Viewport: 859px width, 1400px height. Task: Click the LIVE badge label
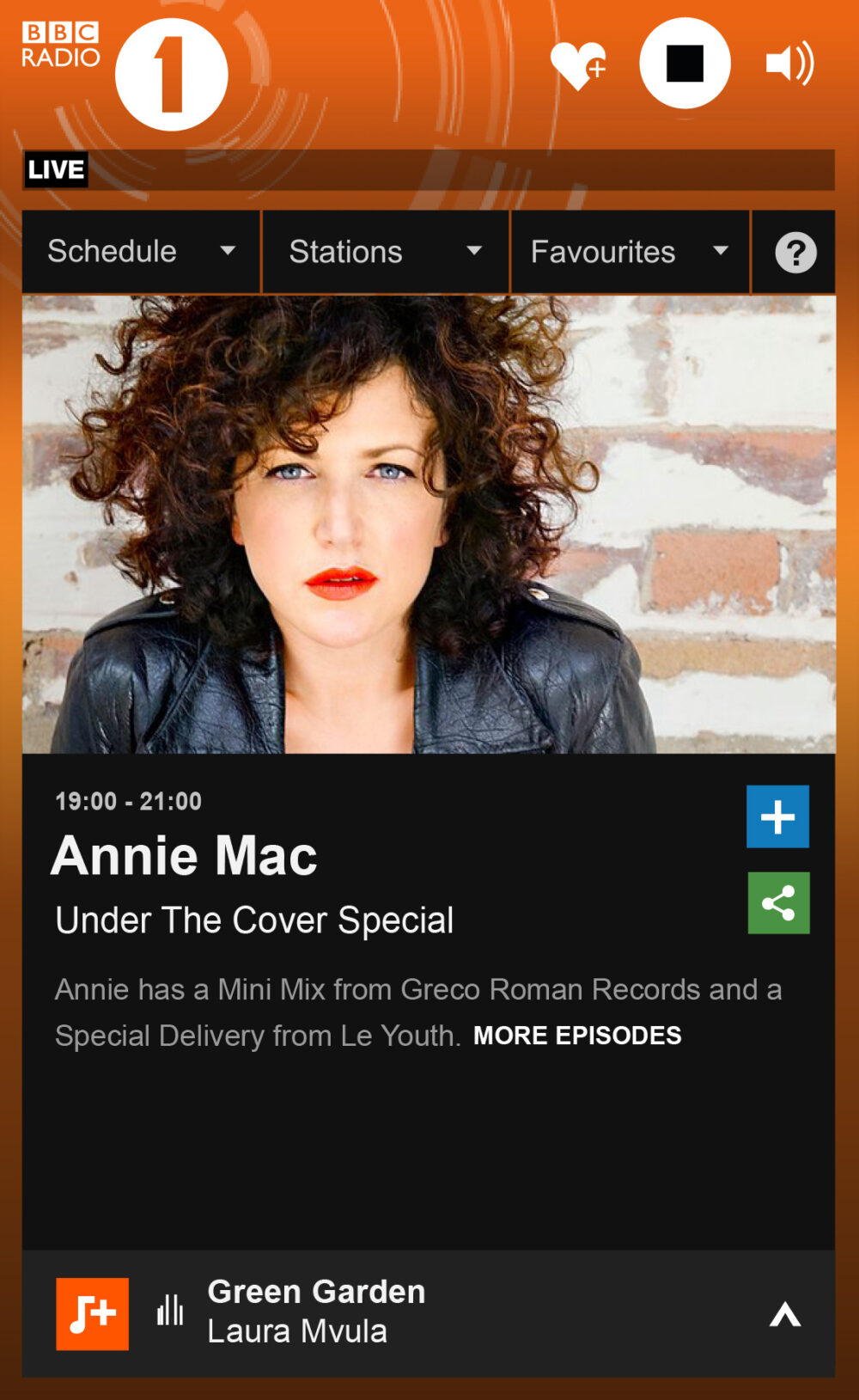56,169
